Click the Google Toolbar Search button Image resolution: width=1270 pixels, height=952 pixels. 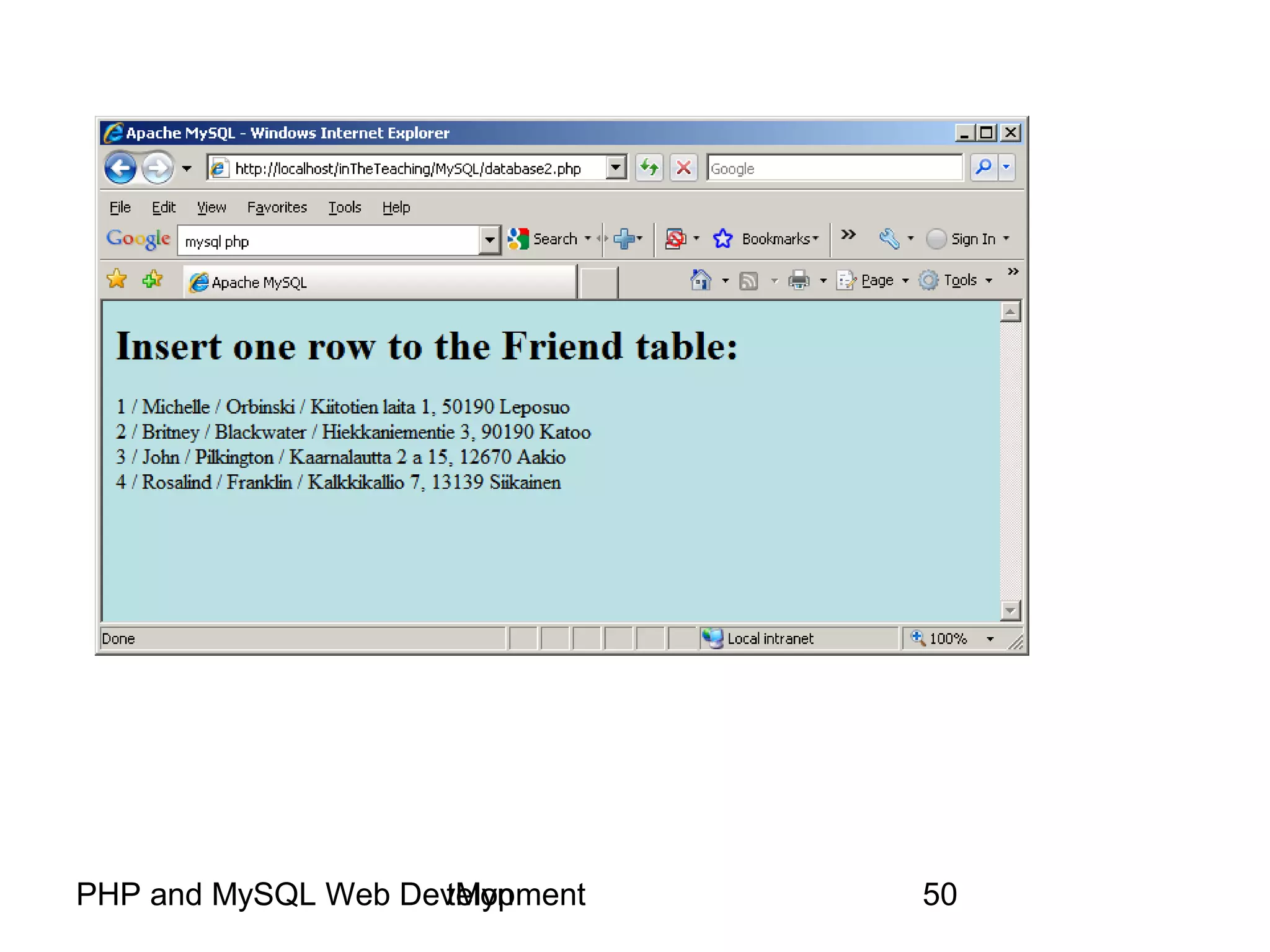[543, 239]
